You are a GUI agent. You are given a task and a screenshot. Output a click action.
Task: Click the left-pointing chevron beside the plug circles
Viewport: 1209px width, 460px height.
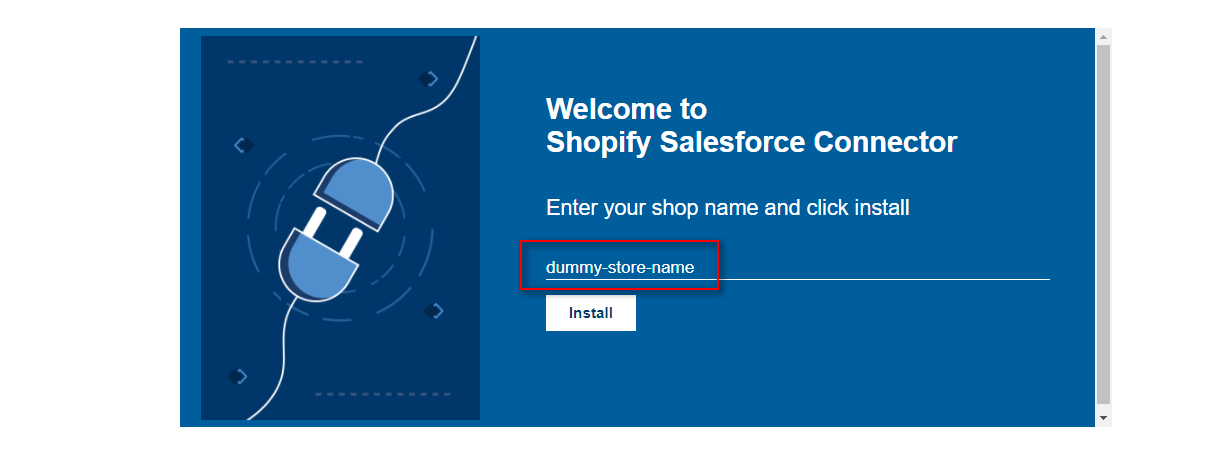pyautogui.click(x=243, y=146)
